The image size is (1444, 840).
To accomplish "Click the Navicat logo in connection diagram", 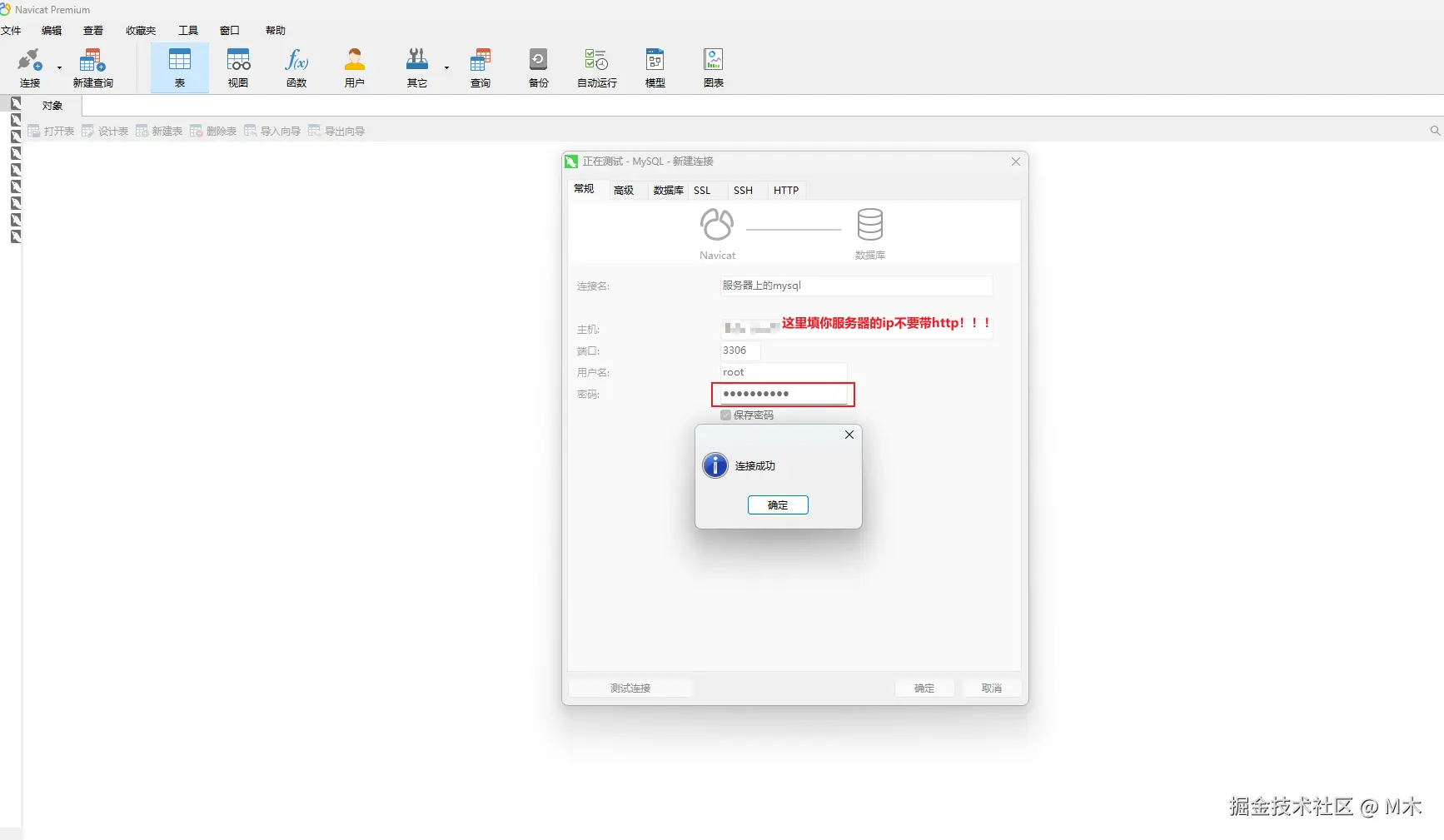I will pyautogui.click(x=717, y=224).
